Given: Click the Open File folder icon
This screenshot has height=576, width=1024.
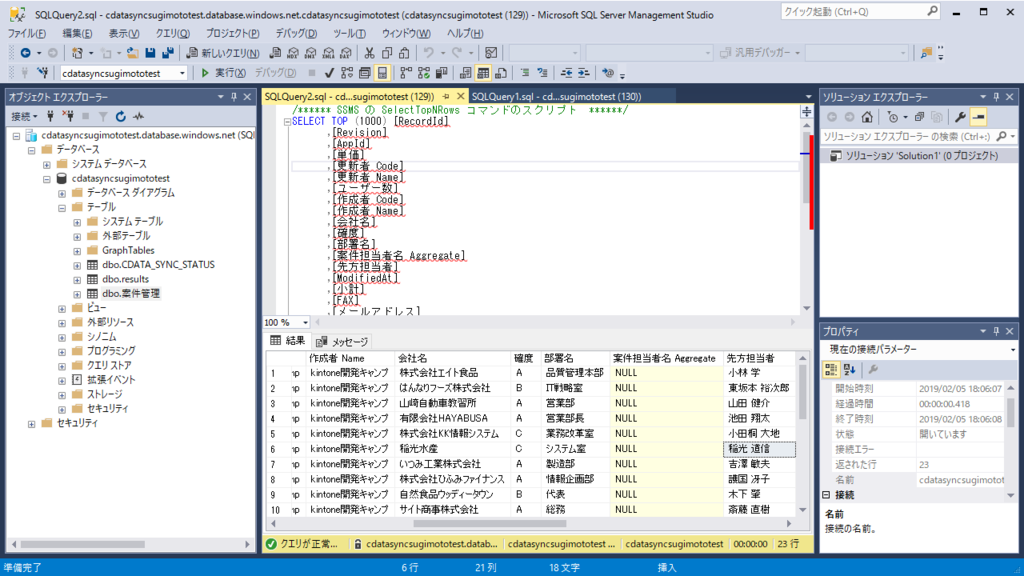Looking at the screenshot, I should [x=133, y=53].
